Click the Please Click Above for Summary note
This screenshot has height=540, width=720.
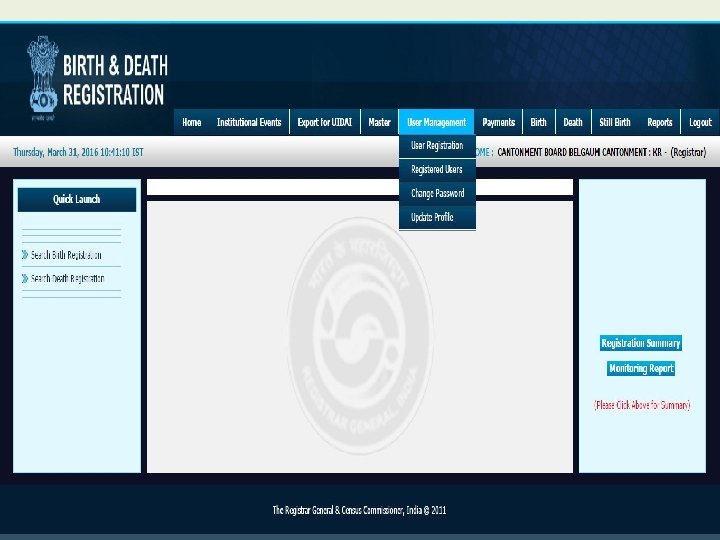tap(642, 405)
